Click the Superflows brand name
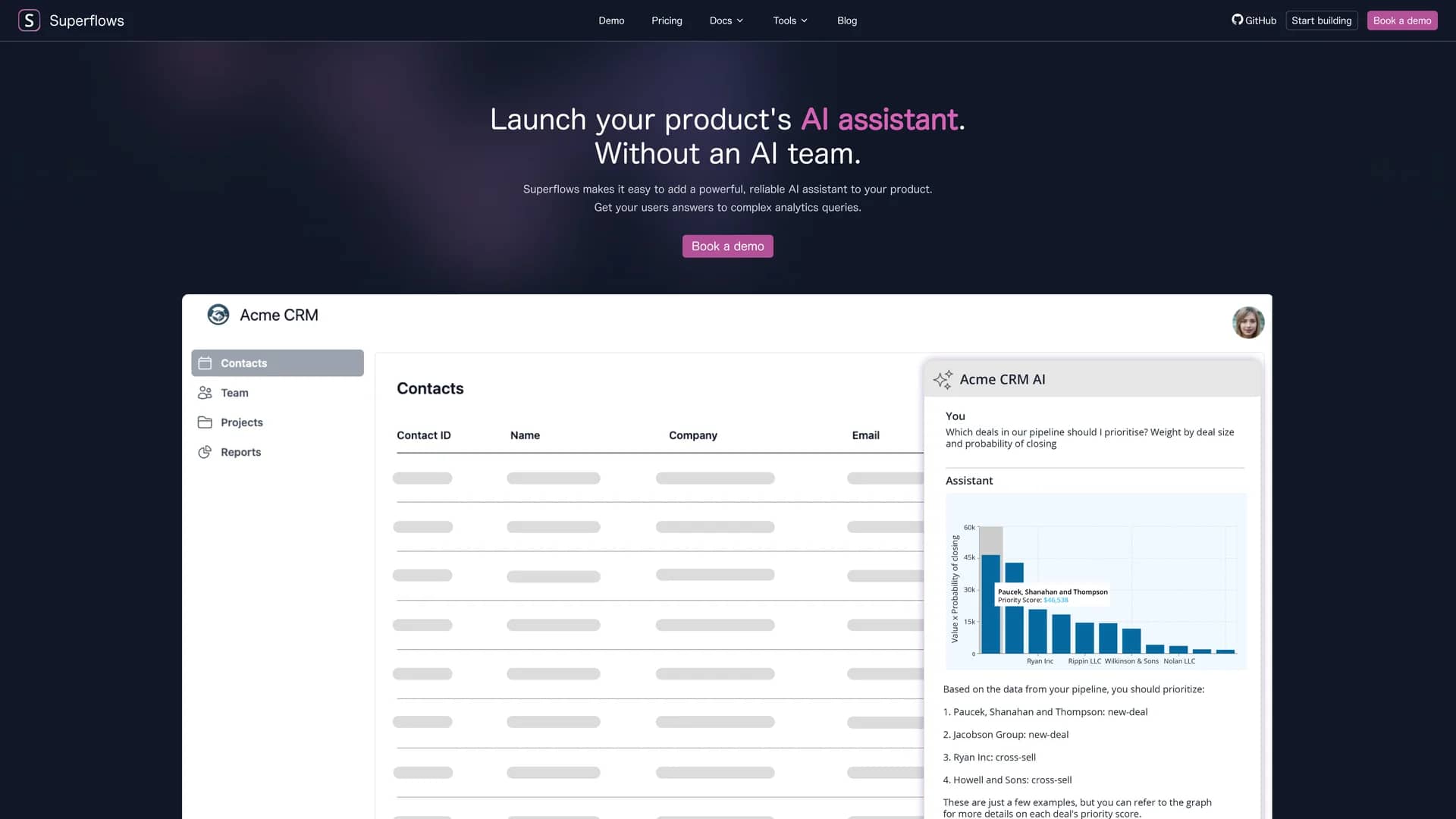The width and height of the screenshot is (1456, 819). point(86,20)
